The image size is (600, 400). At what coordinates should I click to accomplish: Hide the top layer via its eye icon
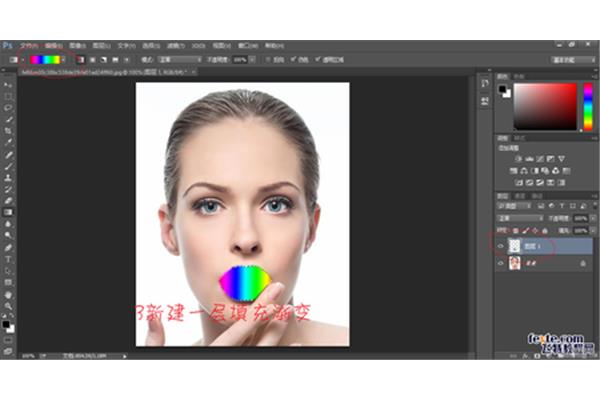(x=501, y=246)
